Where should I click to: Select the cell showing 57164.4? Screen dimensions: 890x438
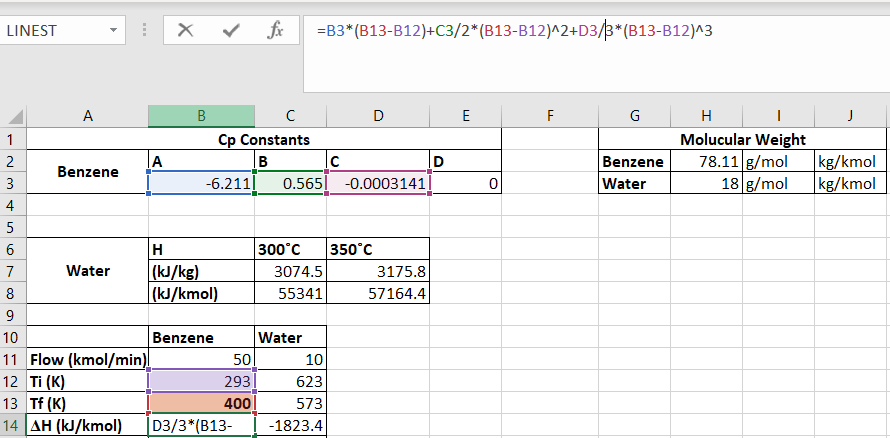377,293
